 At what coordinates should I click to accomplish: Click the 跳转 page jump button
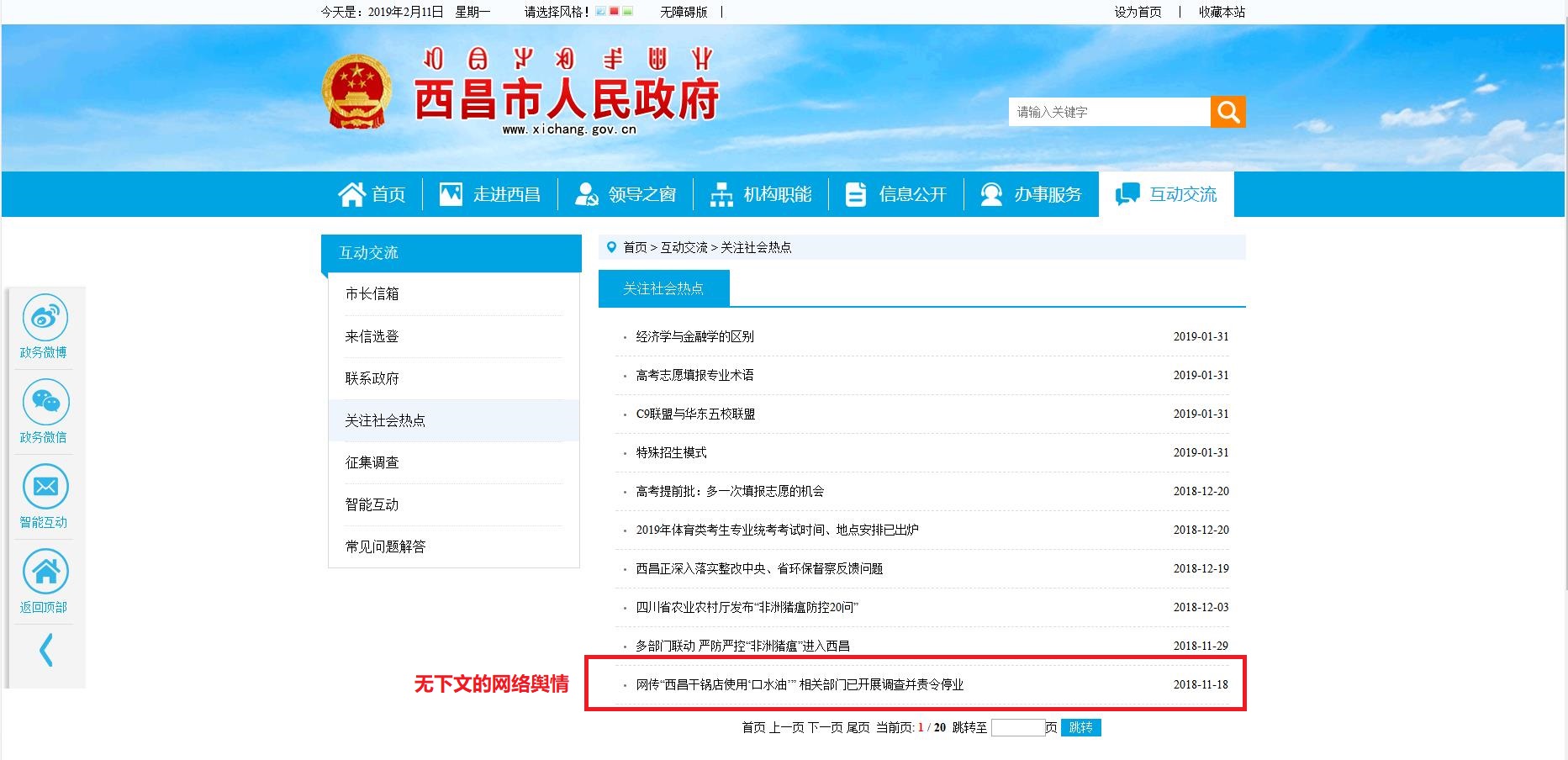pos(1080,727)
